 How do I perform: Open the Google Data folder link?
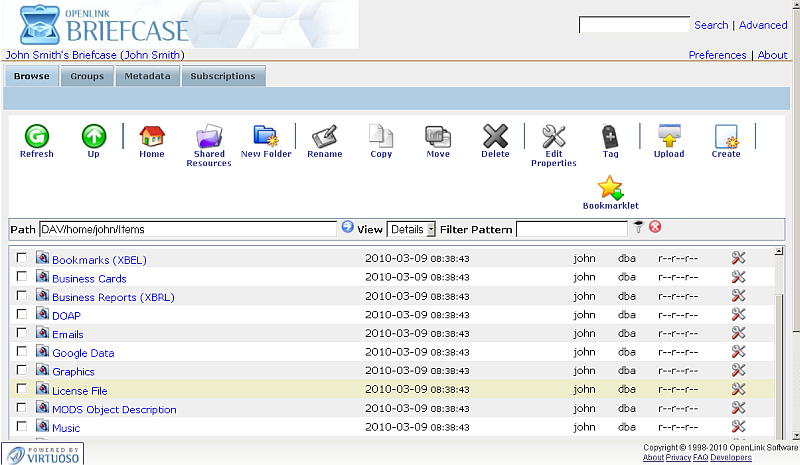point(83,353)
